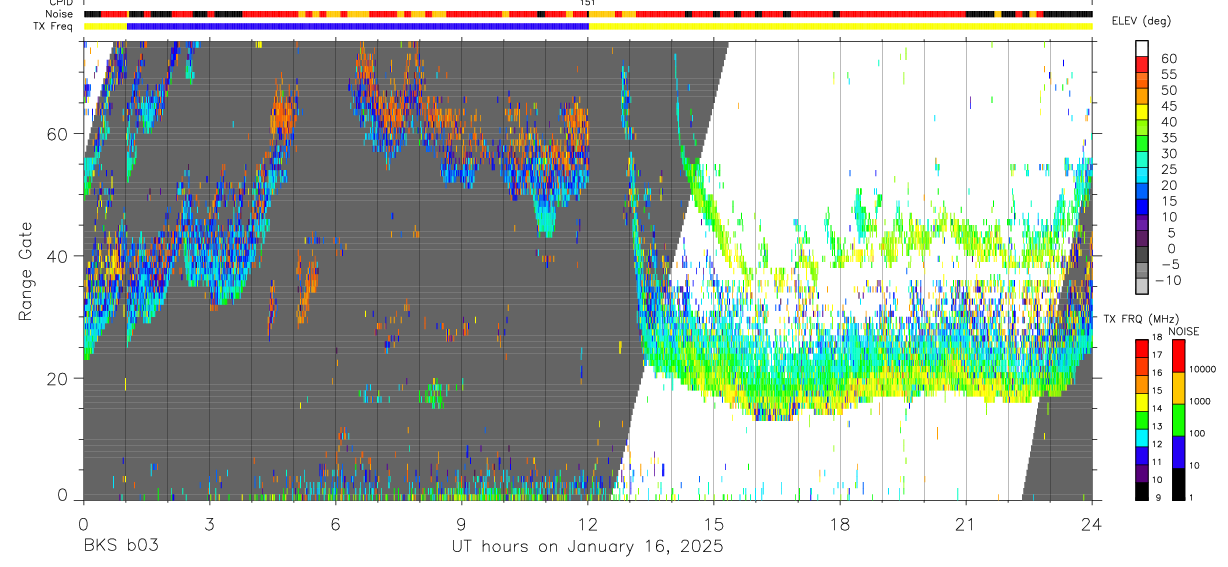The image size is (1228, 567).
Task: Click the x-axis tick label '0'
Action: 83,524
